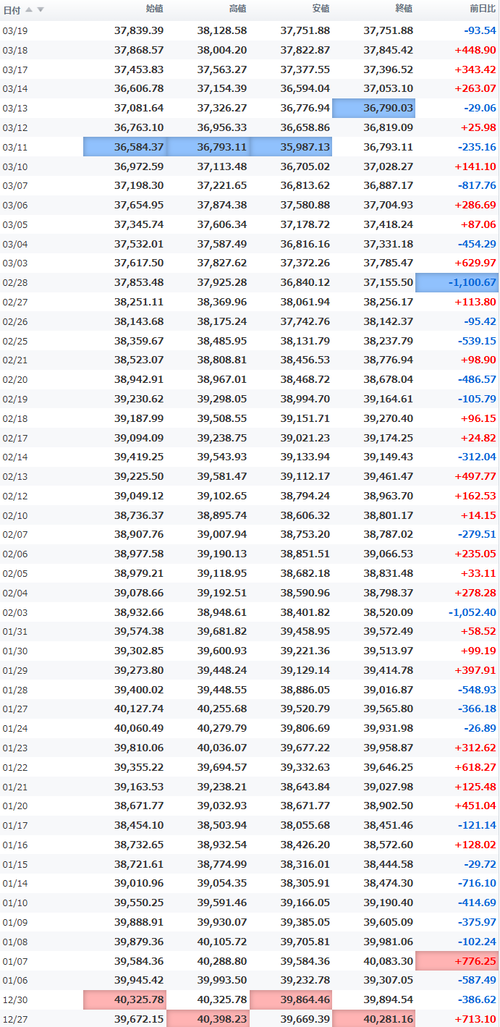Select the 01/28 high value 39,448.55
500x1027 pixels.
[222, 690]
